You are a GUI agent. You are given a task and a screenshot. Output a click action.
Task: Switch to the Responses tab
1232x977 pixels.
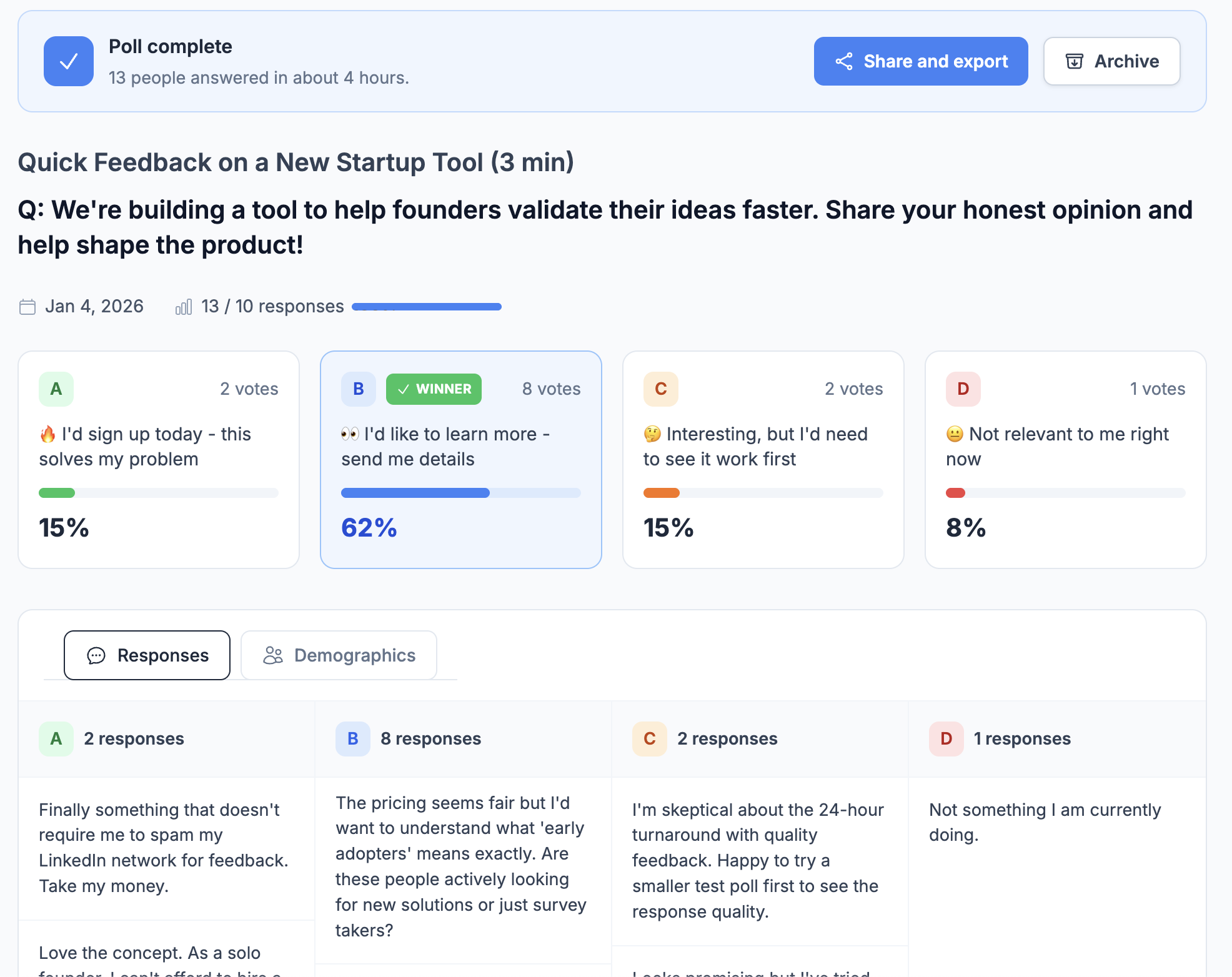pos(147,655)
